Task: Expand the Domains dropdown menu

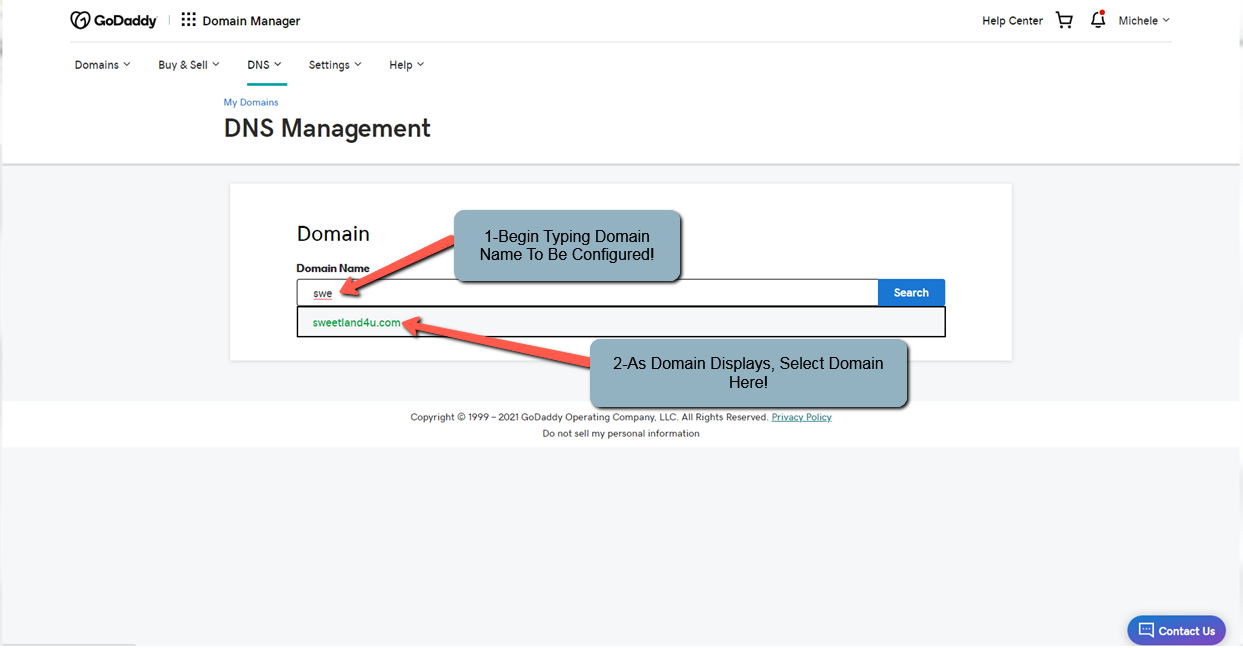Action: pos(102,65)
